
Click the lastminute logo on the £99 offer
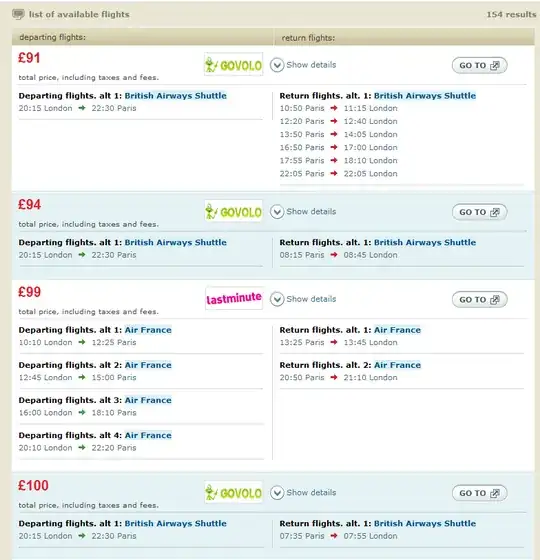pyautogui.click(x=234, y=298)
